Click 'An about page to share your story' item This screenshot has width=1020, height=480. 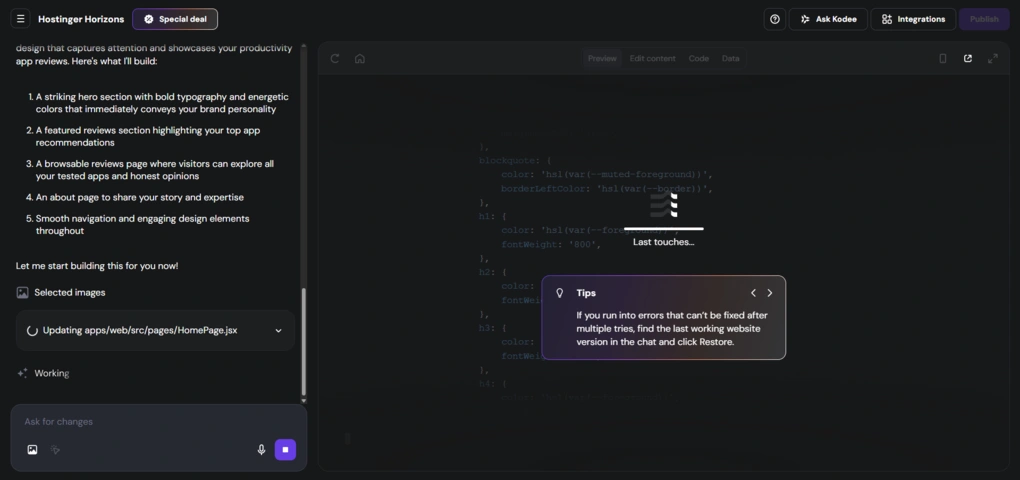coord(140,197)
